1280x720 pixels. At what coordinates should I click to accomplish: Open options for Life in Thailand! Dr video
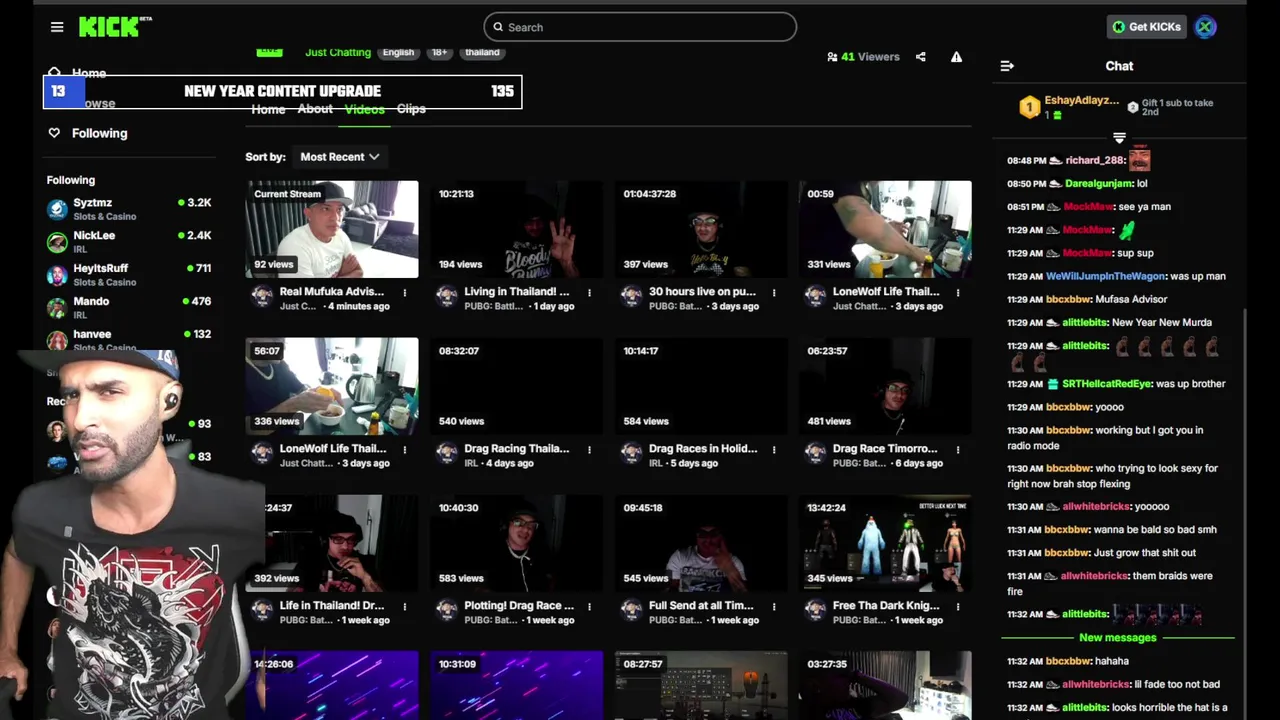[405, 607]
